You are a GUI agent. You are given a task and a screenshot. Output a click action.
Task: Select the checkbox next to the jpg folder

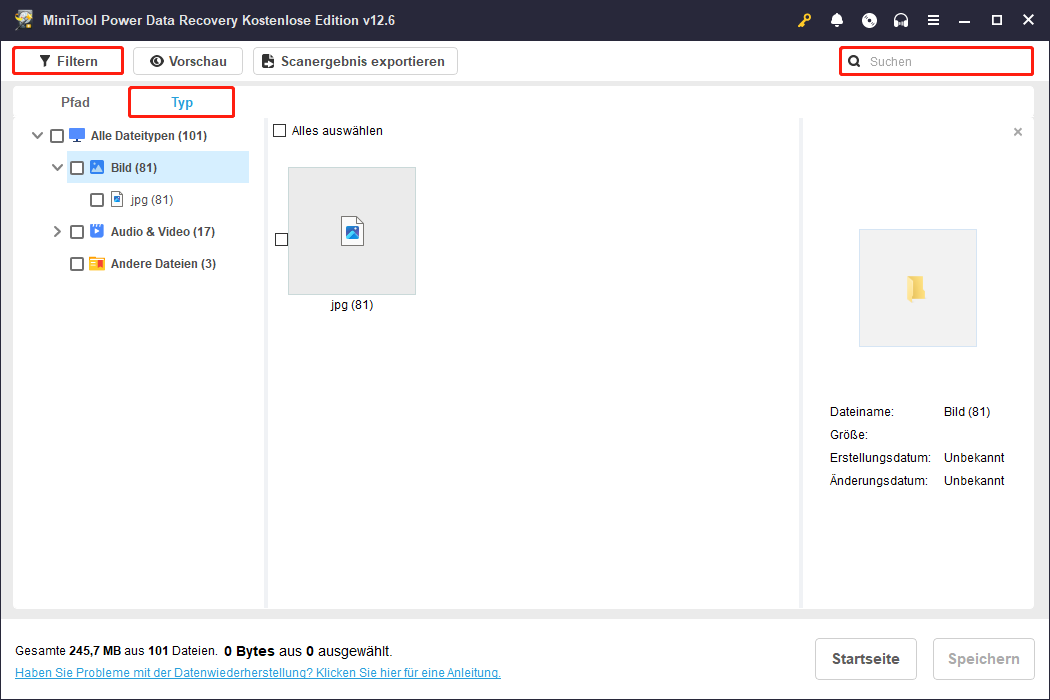click(97, 199)
